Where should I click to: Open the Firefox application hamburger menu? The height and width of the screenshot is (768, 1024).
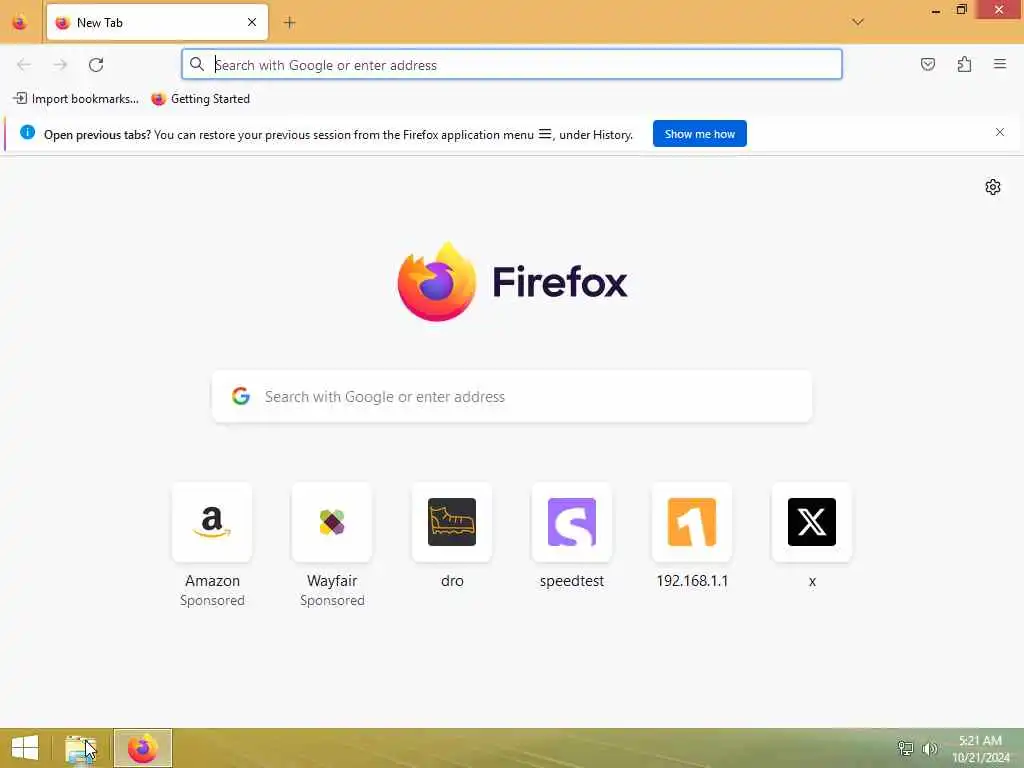click(x=1000, y=64)
